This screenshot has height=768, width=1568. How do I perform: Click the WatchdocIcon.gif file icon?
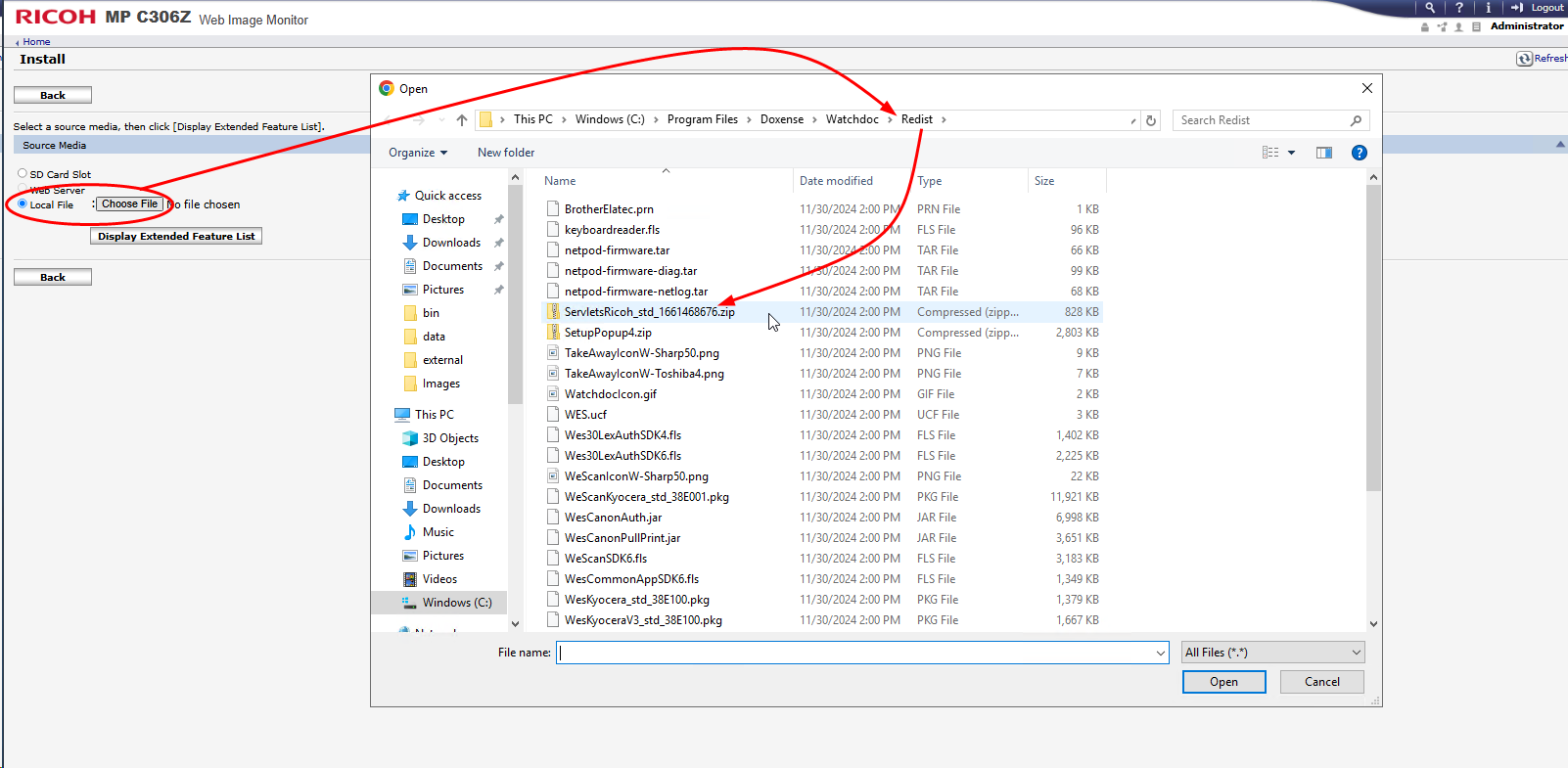553,394
